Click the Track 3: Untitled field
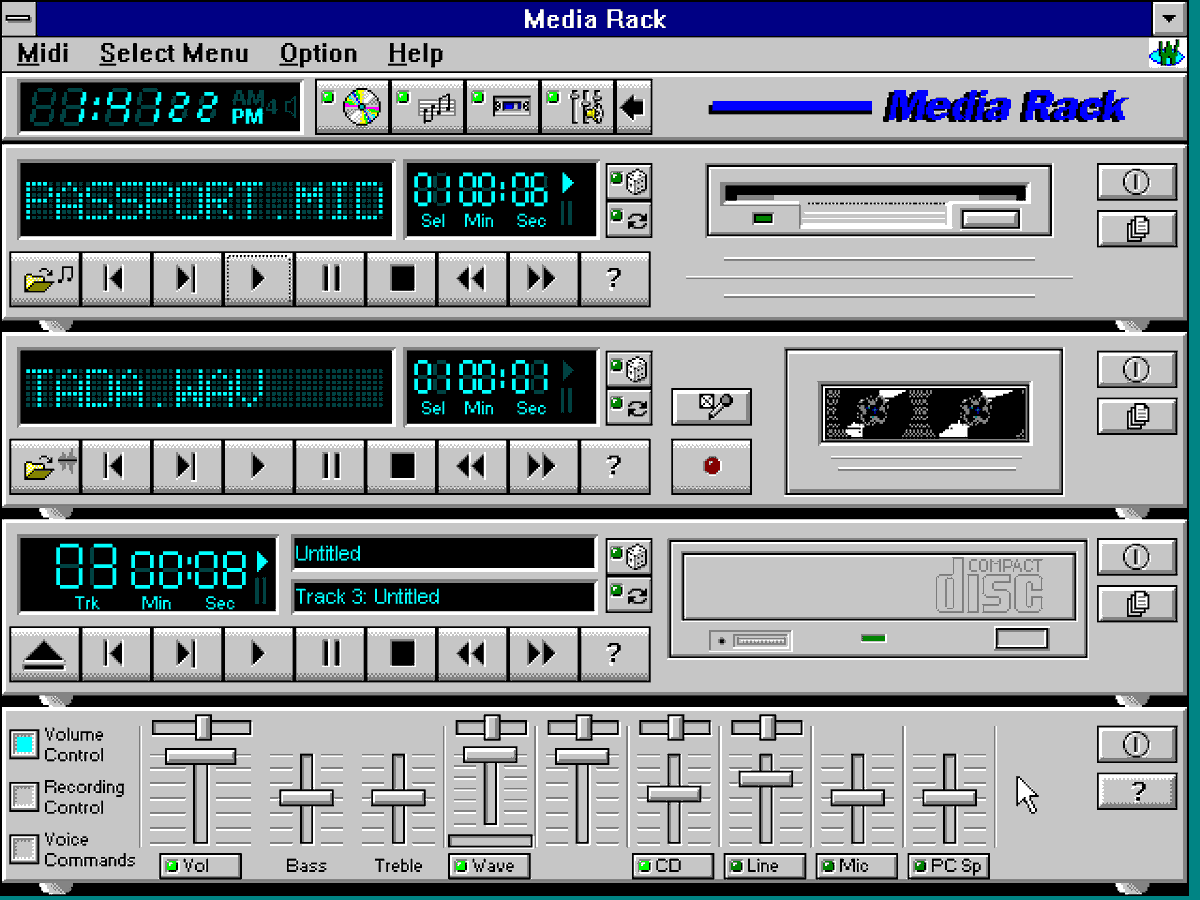The width and height of the screenshot is (1200, 900). coord(444,597)
